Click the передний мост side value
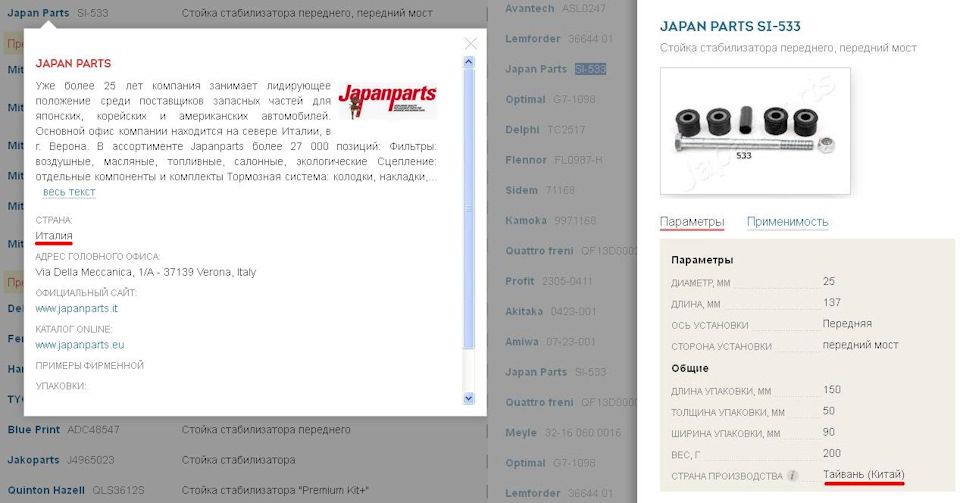Viewport: 960px width, 503px height. pyautogui.click(x=860, y=345)
